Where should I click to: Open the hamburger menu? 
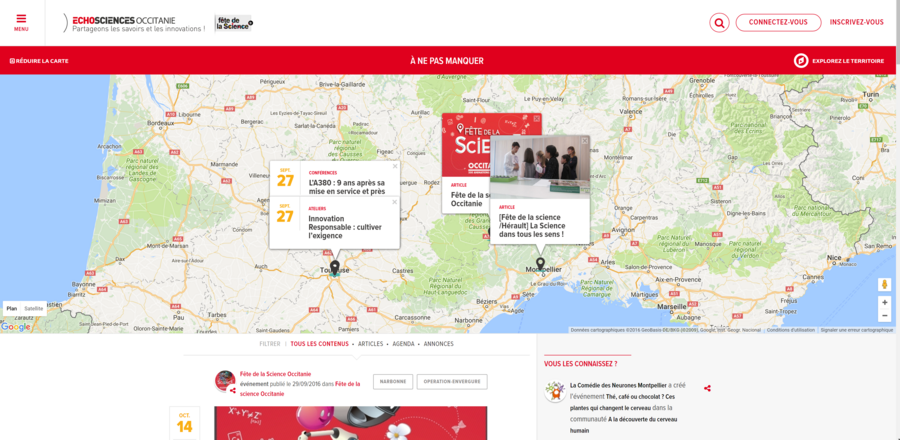click(x=21, y=21)
